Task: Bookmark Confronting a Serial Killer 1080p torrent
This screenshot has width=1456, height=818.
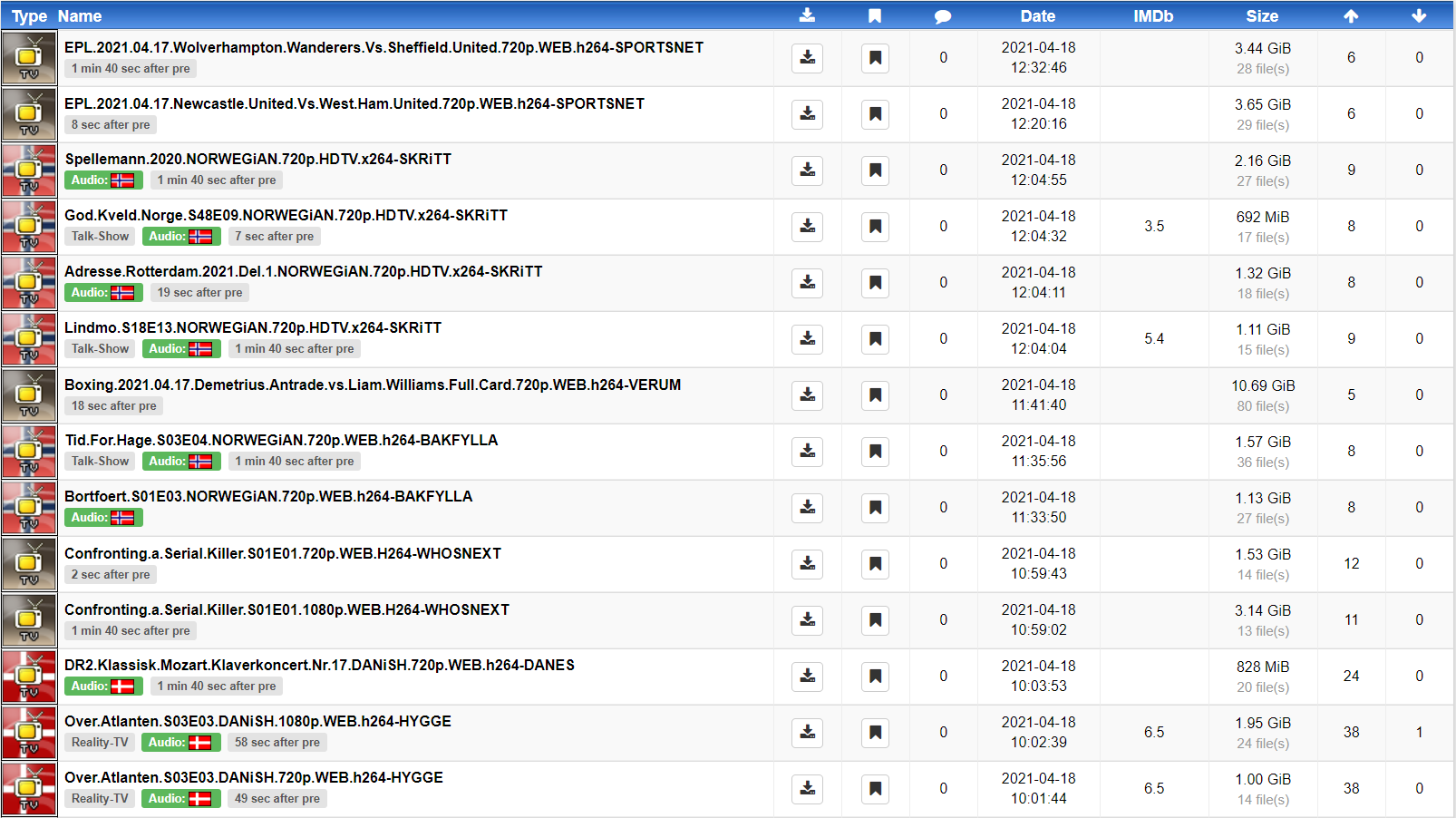Action: pyautogui.click(x=875, y=620)
